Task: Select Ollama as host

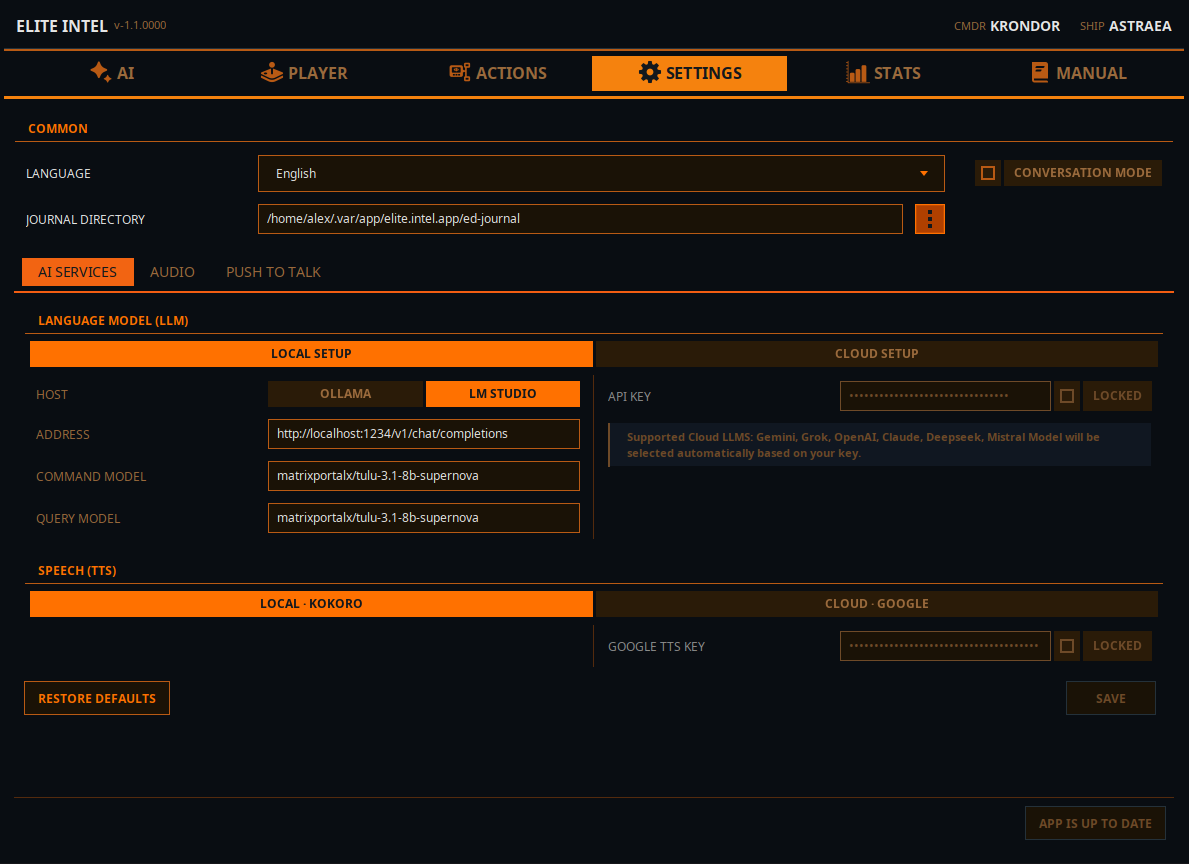Action: point(345,394)
